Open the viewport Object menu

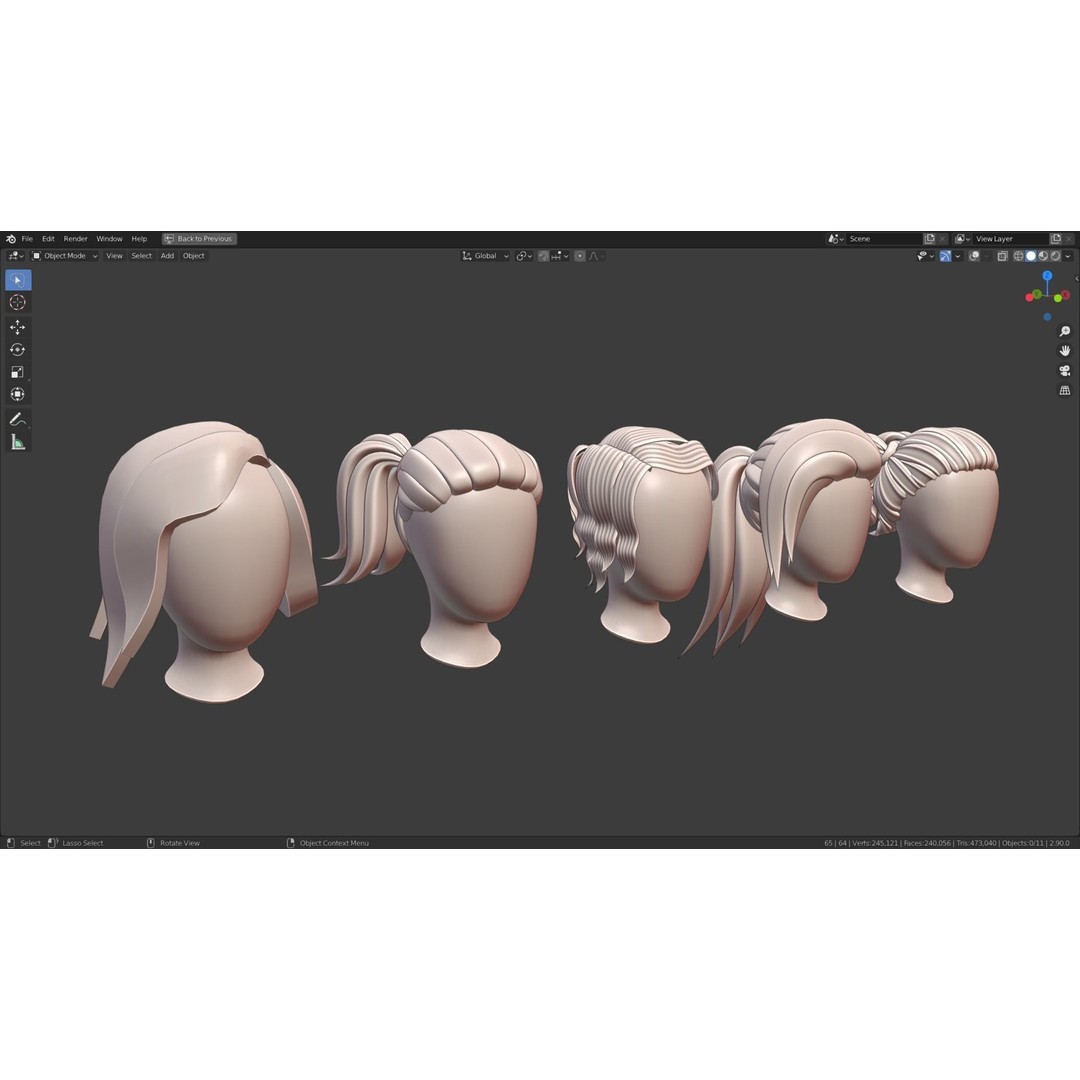tap(194, 256)
